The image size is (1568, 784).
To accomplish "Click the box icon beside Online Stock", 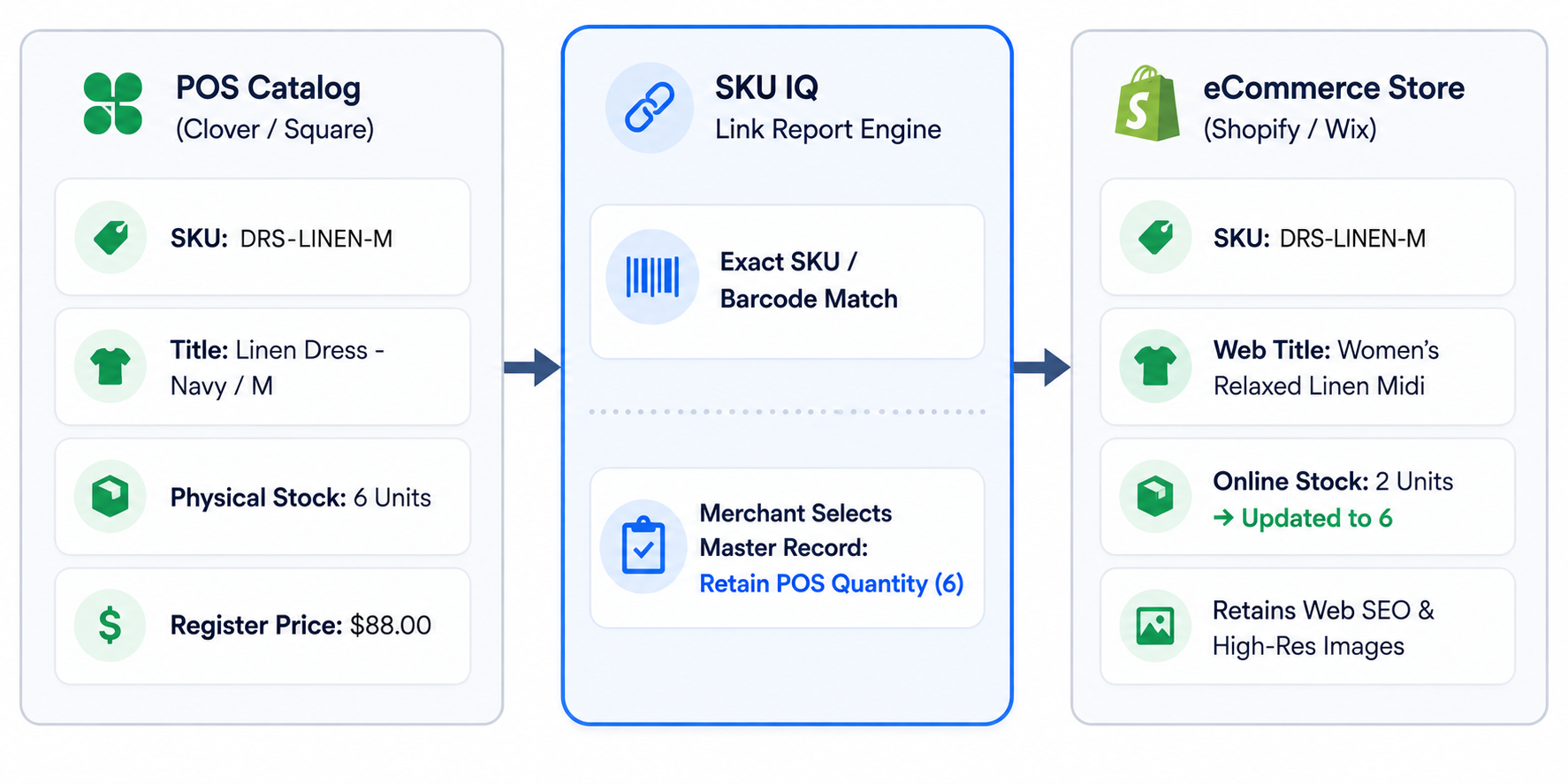I will (1155, 496).
